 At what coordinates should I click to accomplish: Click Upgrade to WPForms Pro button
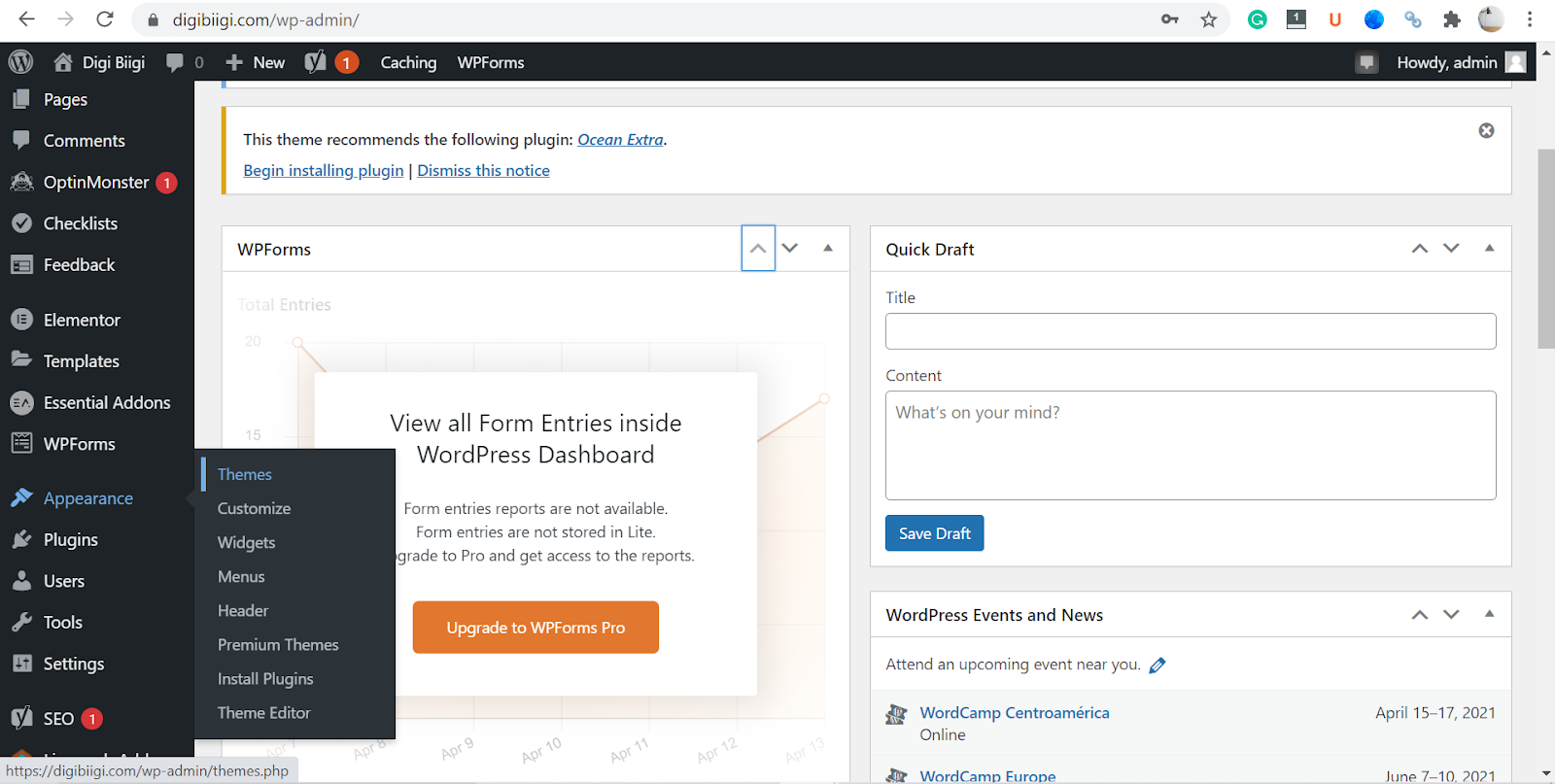pos(536,628)
